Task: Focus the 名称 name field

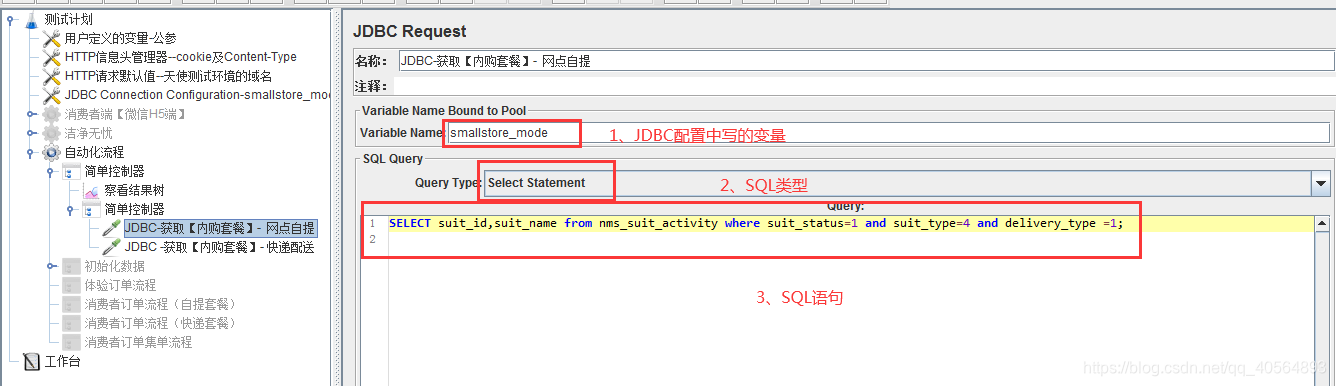Action: (x=866, y=61)
